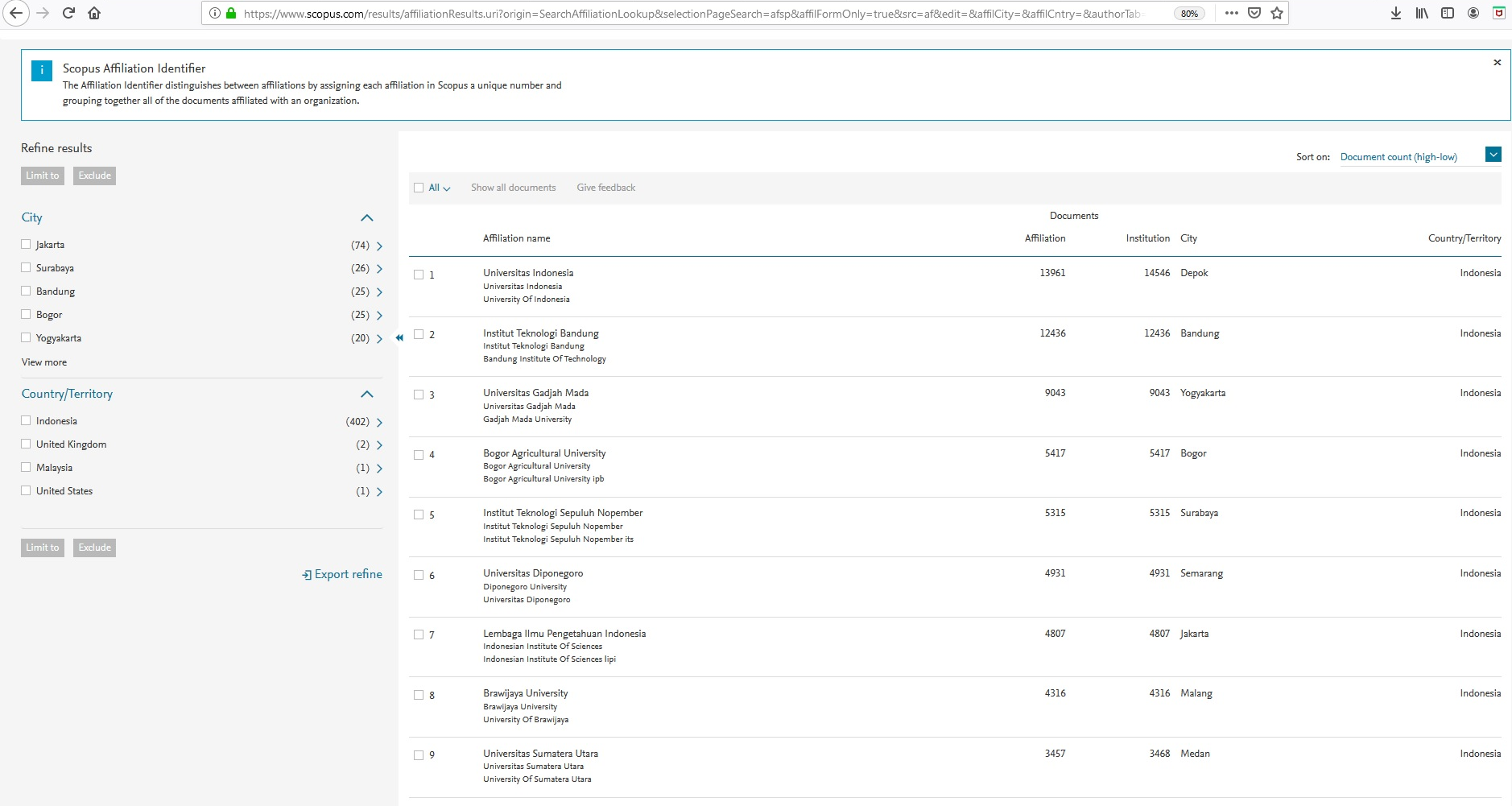Open Universitas Diponegoro affiliation link

tap(533, 573)
